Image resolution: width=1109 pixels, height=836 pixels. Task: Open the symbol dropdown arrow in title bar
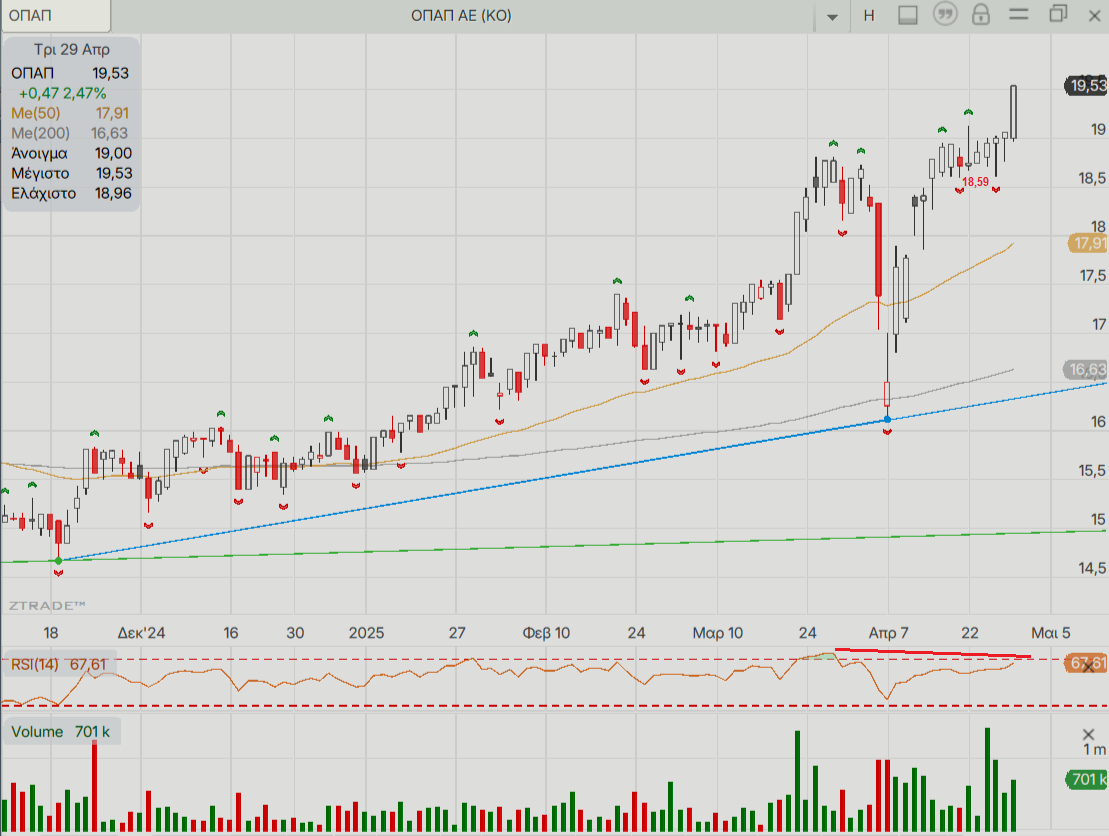(832, 16)
